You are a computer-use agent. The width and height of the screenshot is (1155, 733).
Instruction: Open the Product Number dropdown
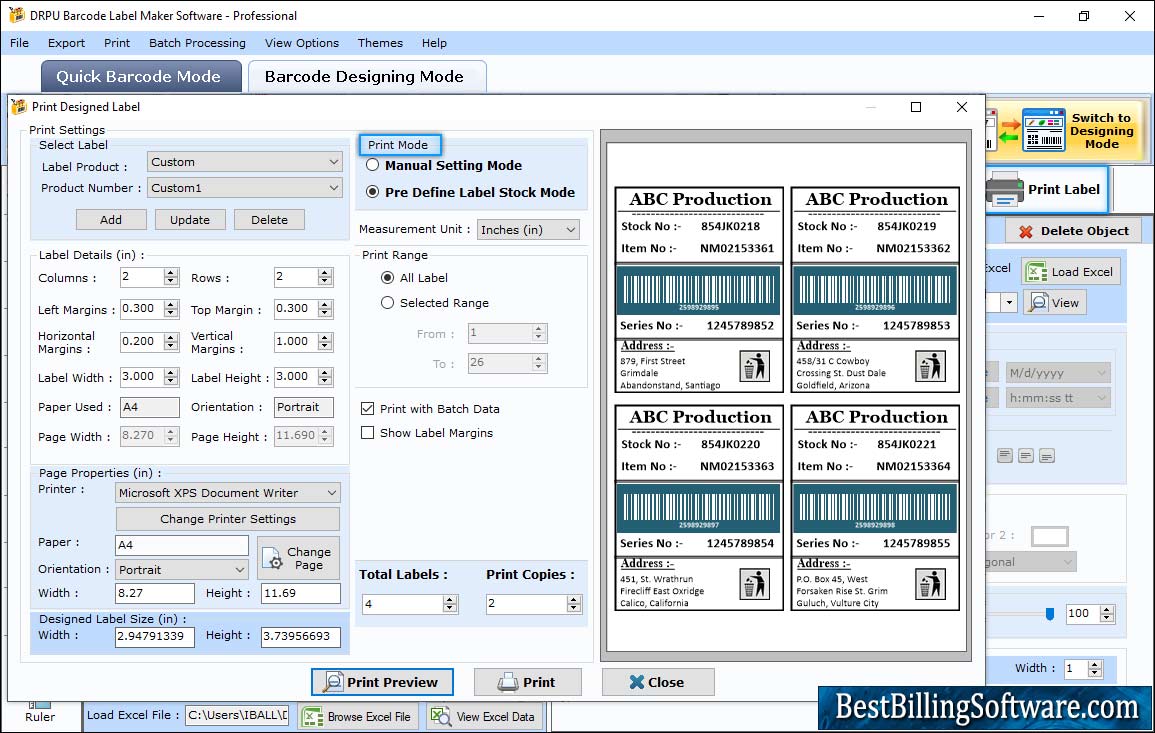pos(245,188)
